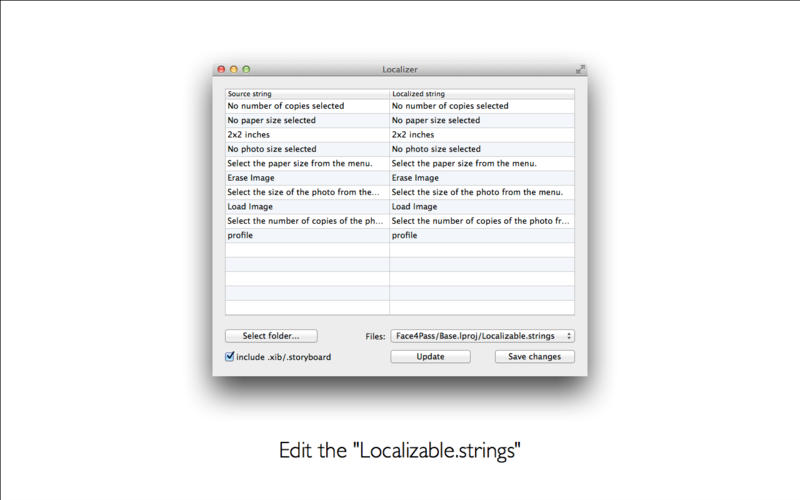Minimize the Localizer window
Image resolution: width=800 pixels, height=500 pixels.
coord(234,69)
